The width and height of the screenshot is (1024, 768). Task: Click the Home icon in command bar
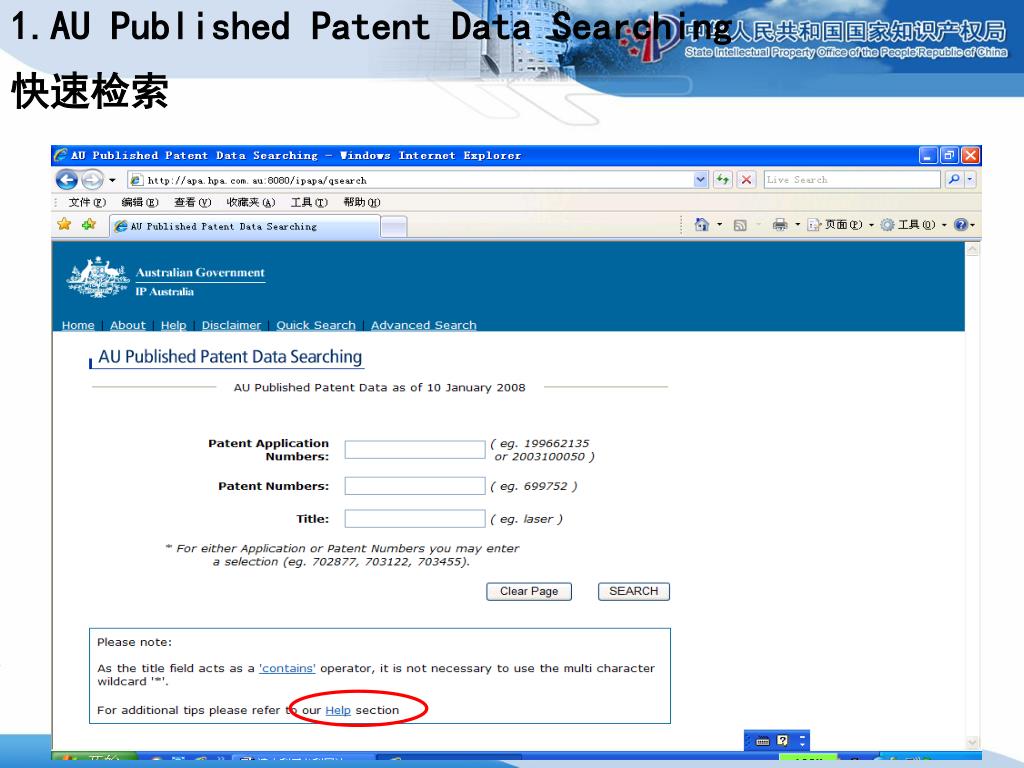click(701, 225)
